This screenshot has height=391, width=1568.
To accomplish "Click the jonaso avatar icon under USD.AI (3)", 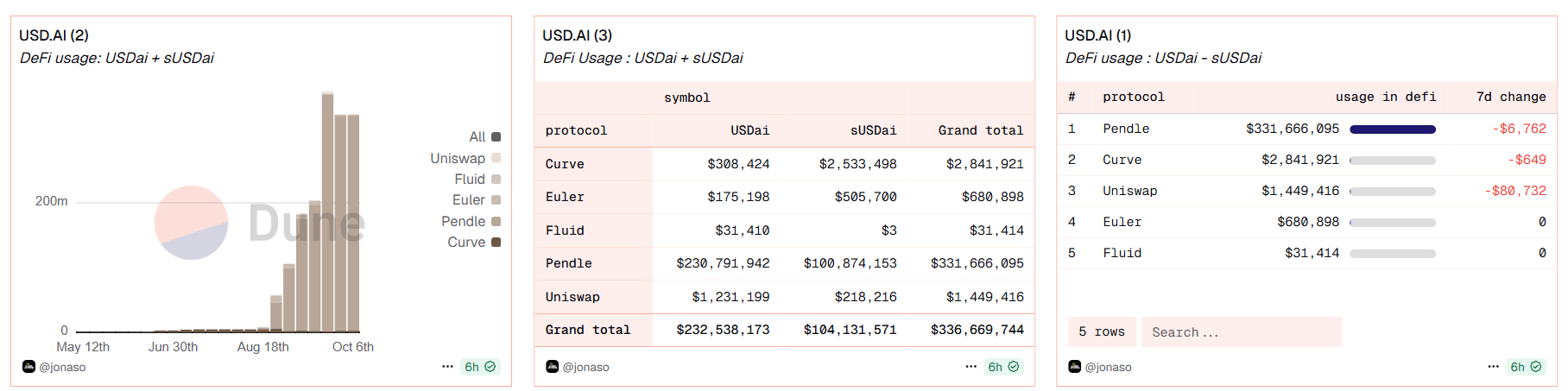I will [552, 367].
